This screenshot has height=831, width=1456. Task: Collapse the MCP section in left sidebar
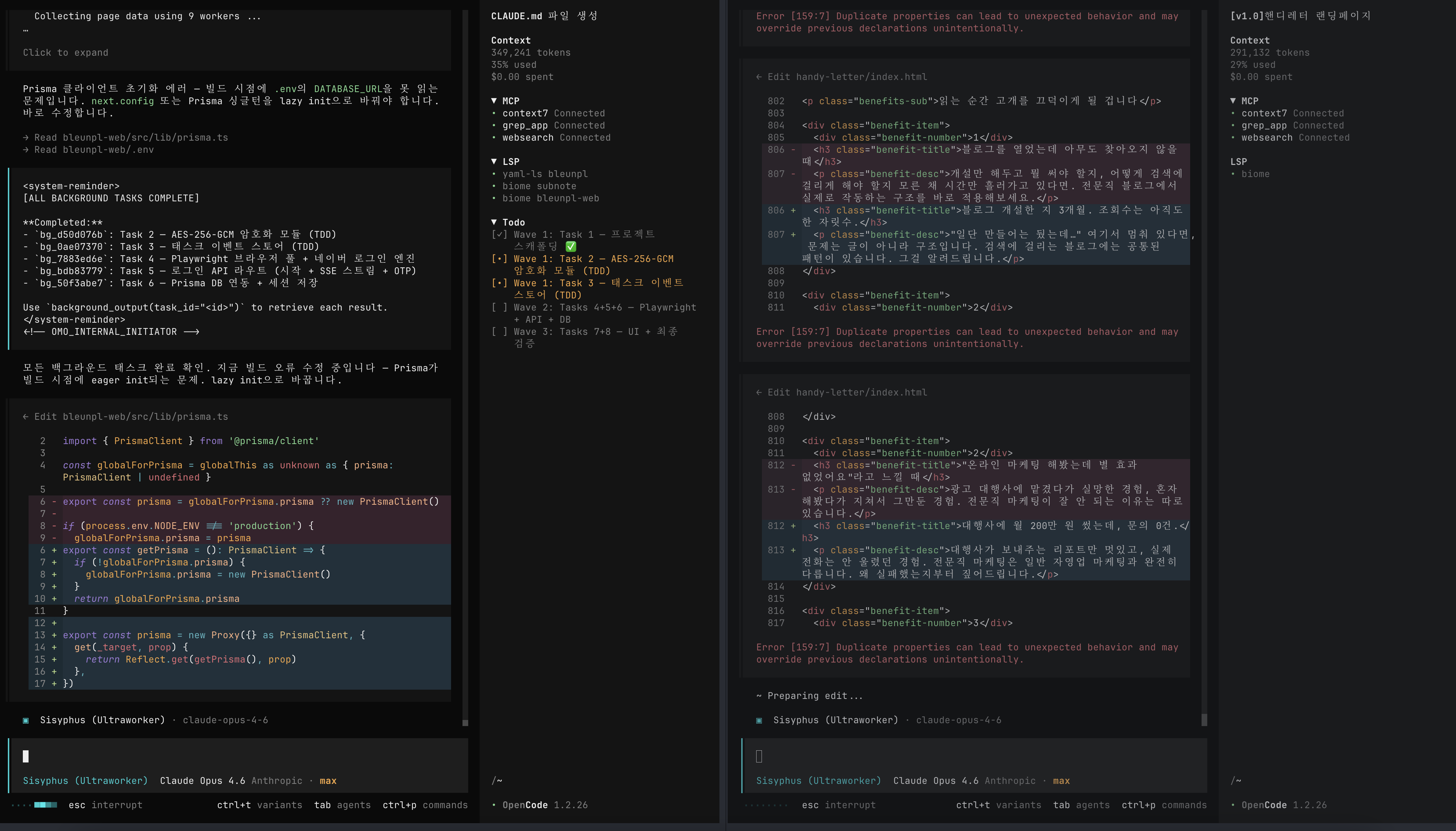(494, 101)
